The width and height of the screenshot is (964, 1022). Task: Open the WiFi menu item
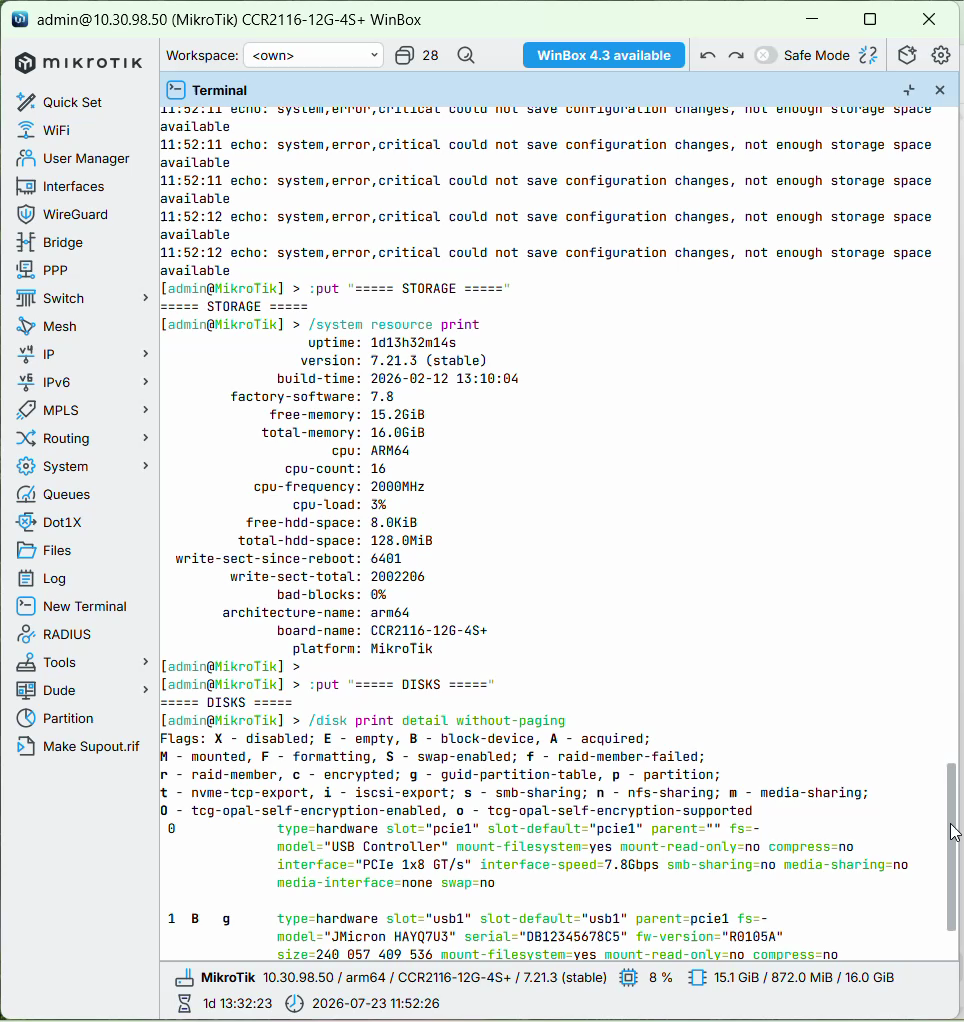coord(56,130)
